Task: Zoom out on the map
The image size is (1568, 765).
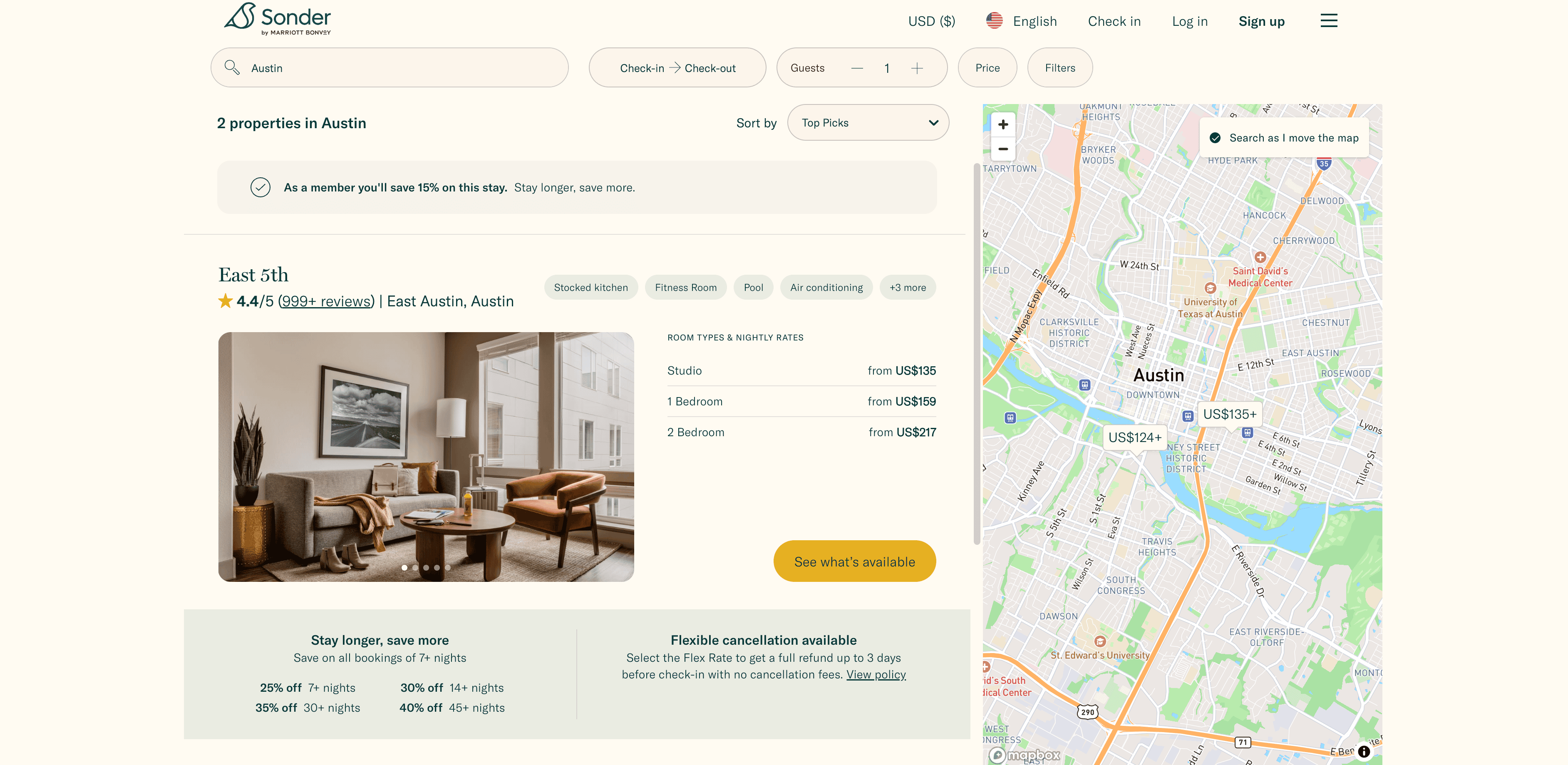Action: (1002, 149)
